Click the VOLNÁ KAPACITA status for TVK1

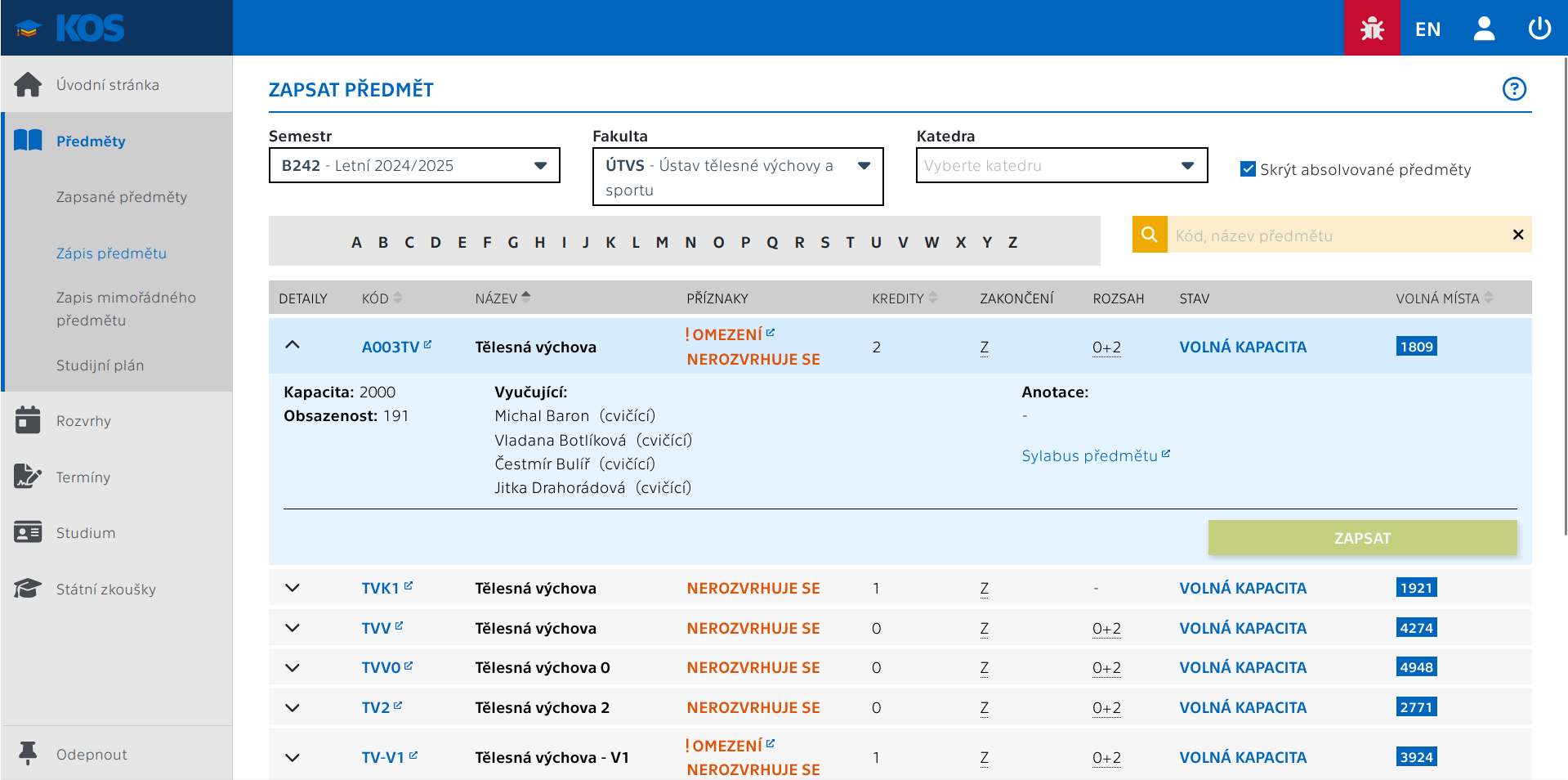pyautogui.click(x=1243, y=588)
